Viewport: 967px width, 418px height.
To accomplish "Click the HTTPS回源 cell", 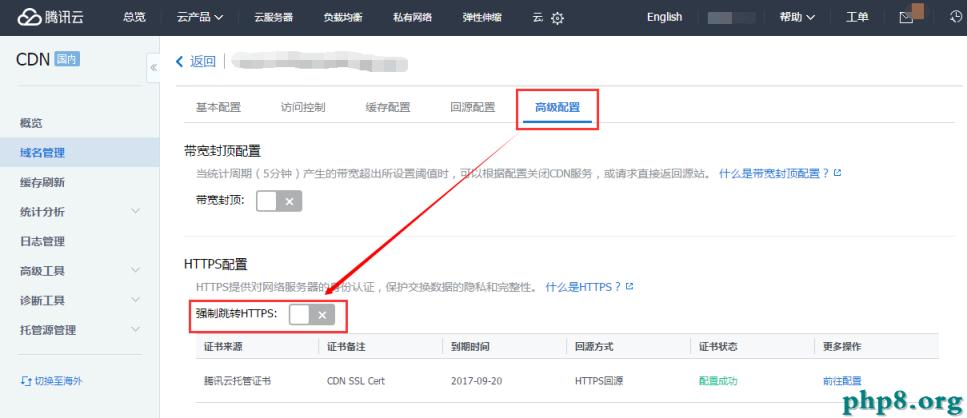I will [x=599, y=381].
